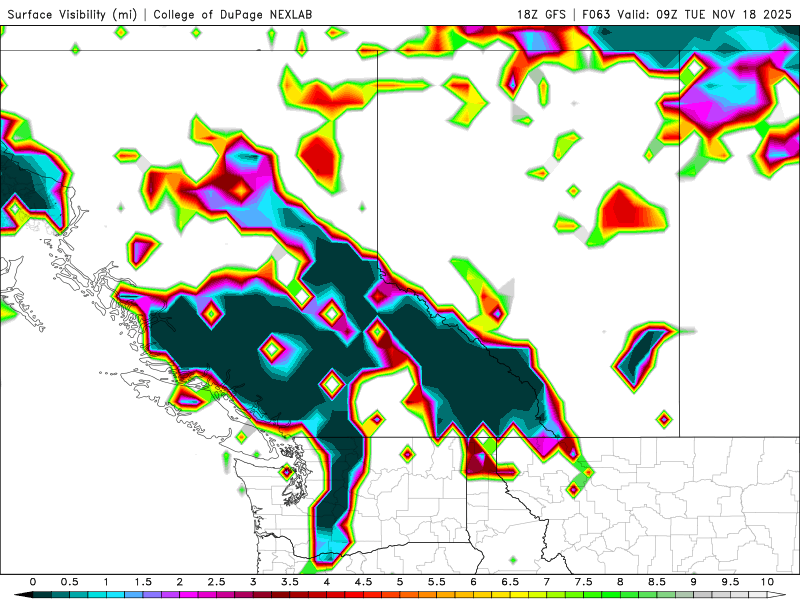This screenshot has width=800, height=600.
Task: Click the '7.5' value on the color scale
Action: [584, 582]
